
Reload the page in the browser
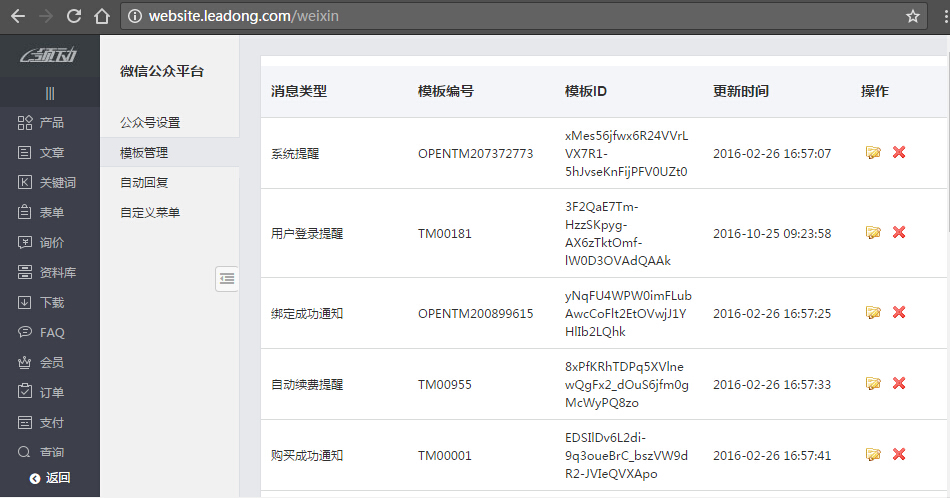click(73, 17)
